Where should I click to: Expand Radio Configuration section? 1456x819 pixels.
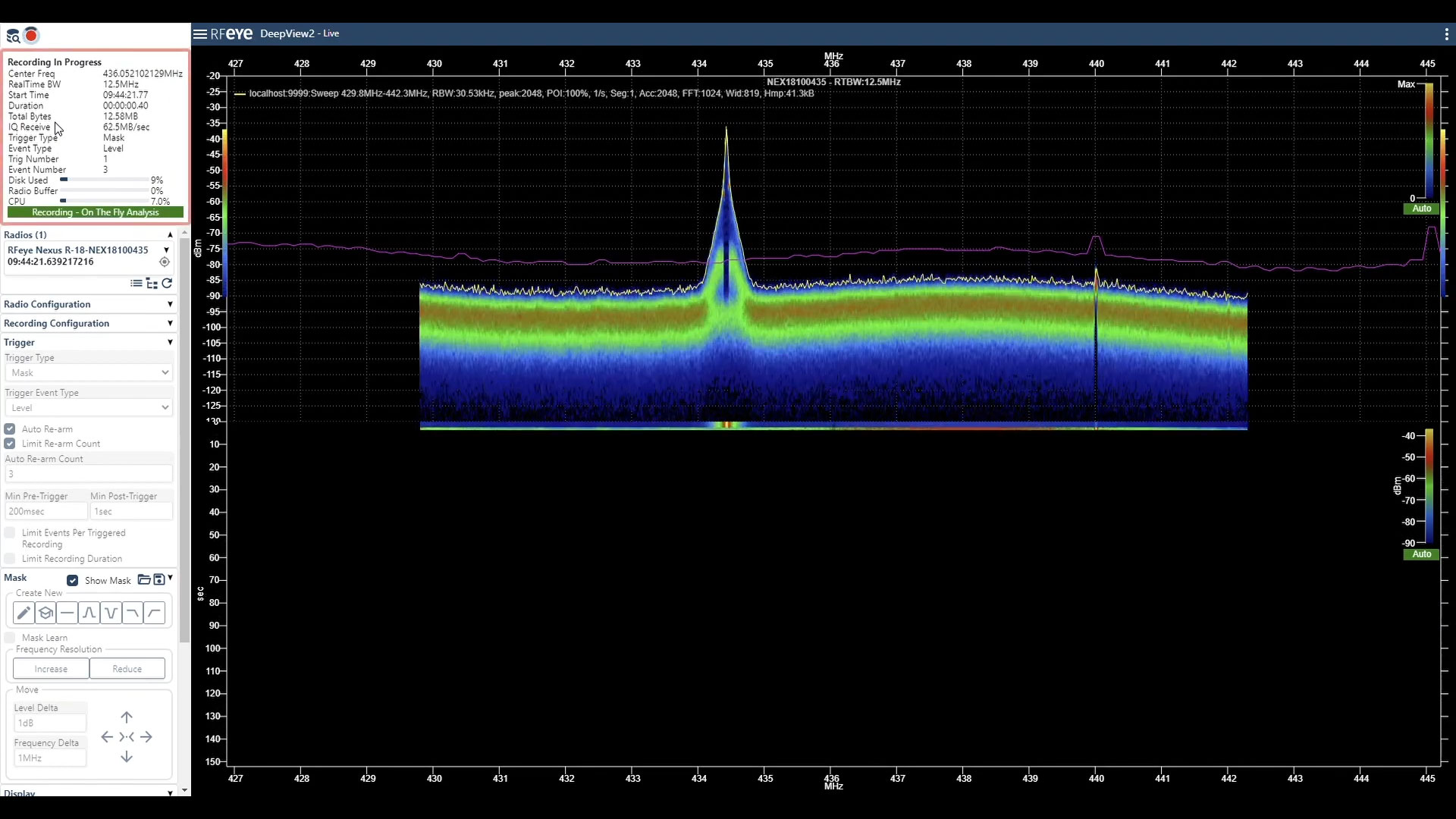[x=170, y=305]
